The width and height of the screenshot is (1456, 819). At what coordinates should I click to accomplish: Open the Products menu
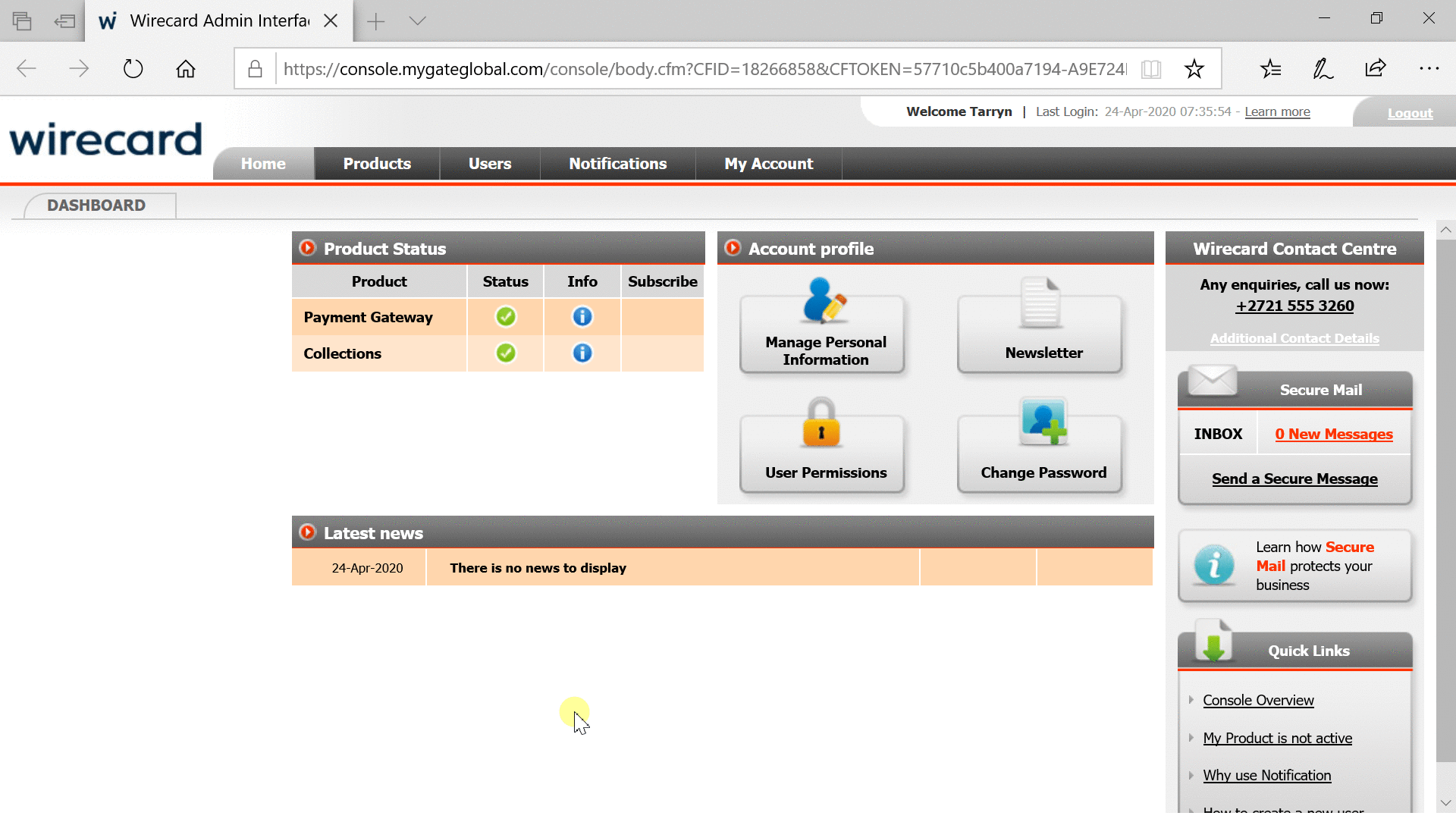coord(377,164)
